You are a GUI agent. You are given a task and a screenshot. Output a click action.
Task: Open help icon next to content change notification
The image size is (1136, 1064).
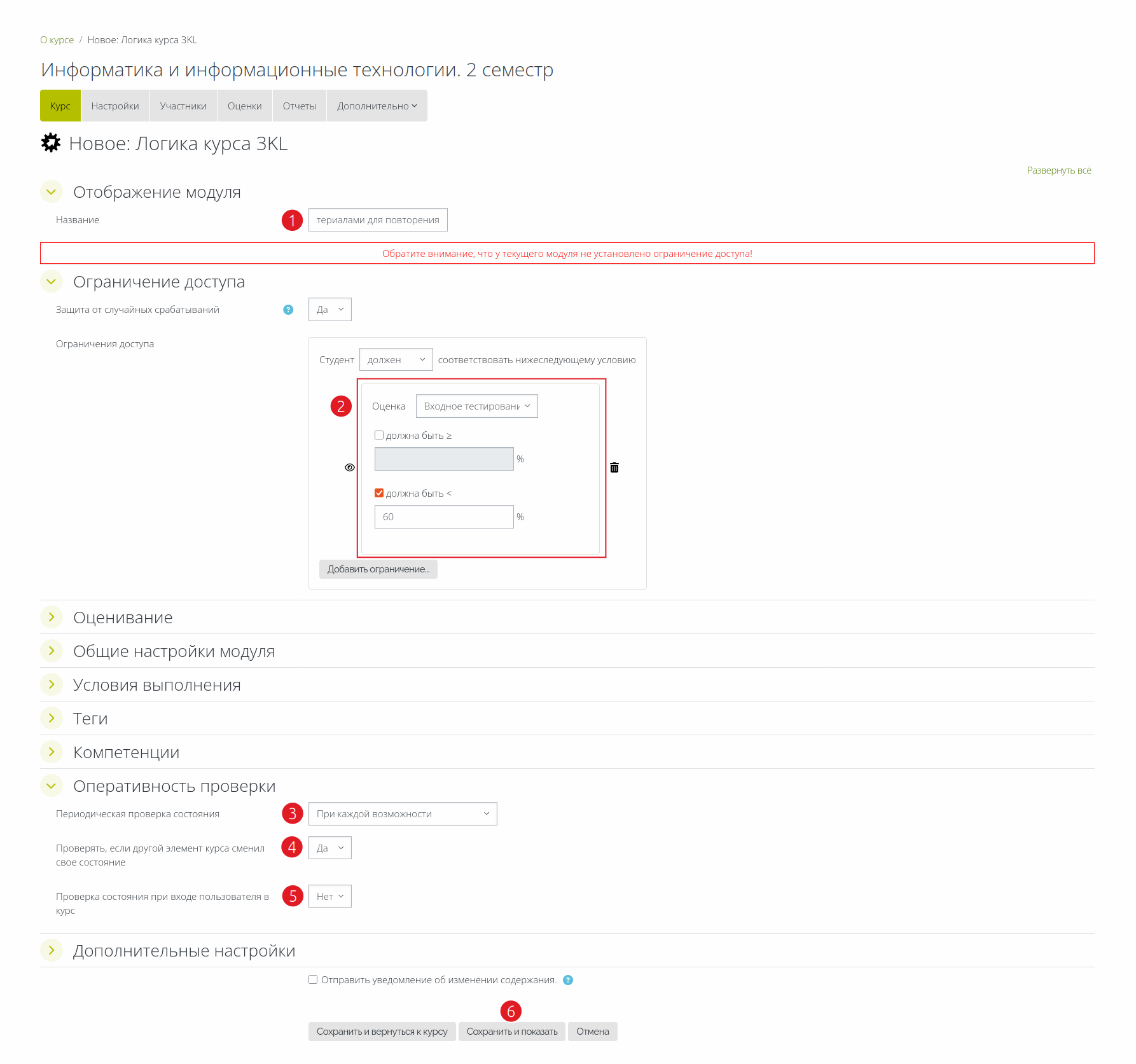(x=568, y=980)
